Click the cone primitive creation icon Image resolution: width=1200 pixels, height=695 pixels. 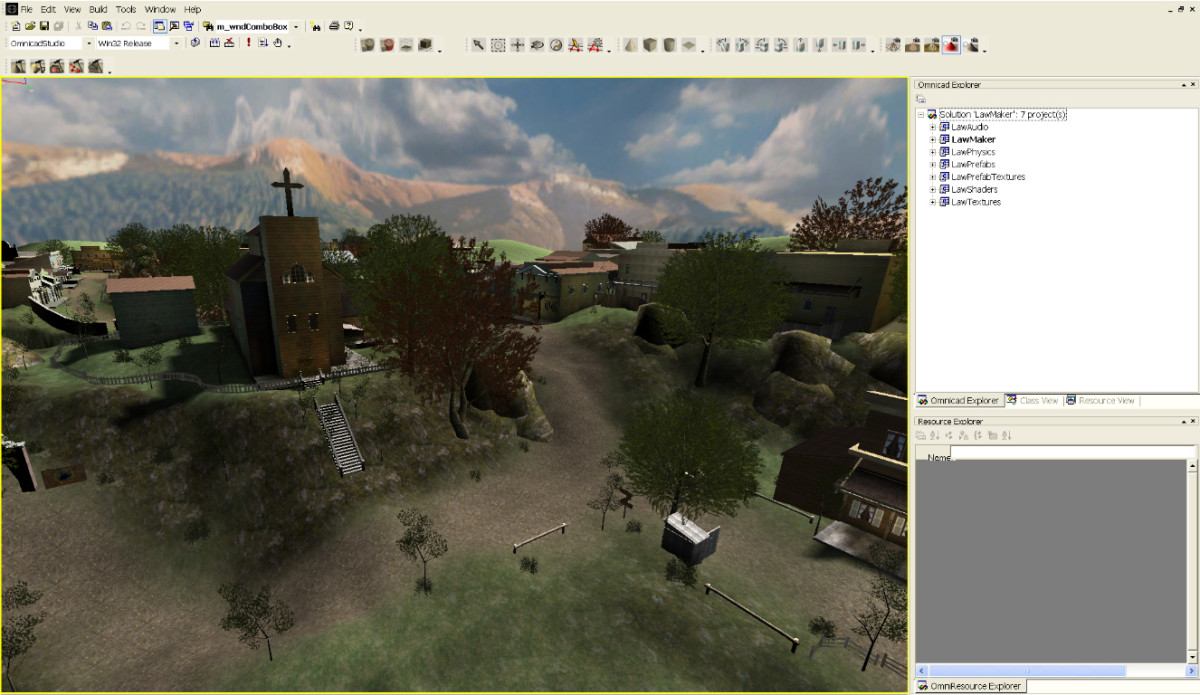[x=629, y=44]
